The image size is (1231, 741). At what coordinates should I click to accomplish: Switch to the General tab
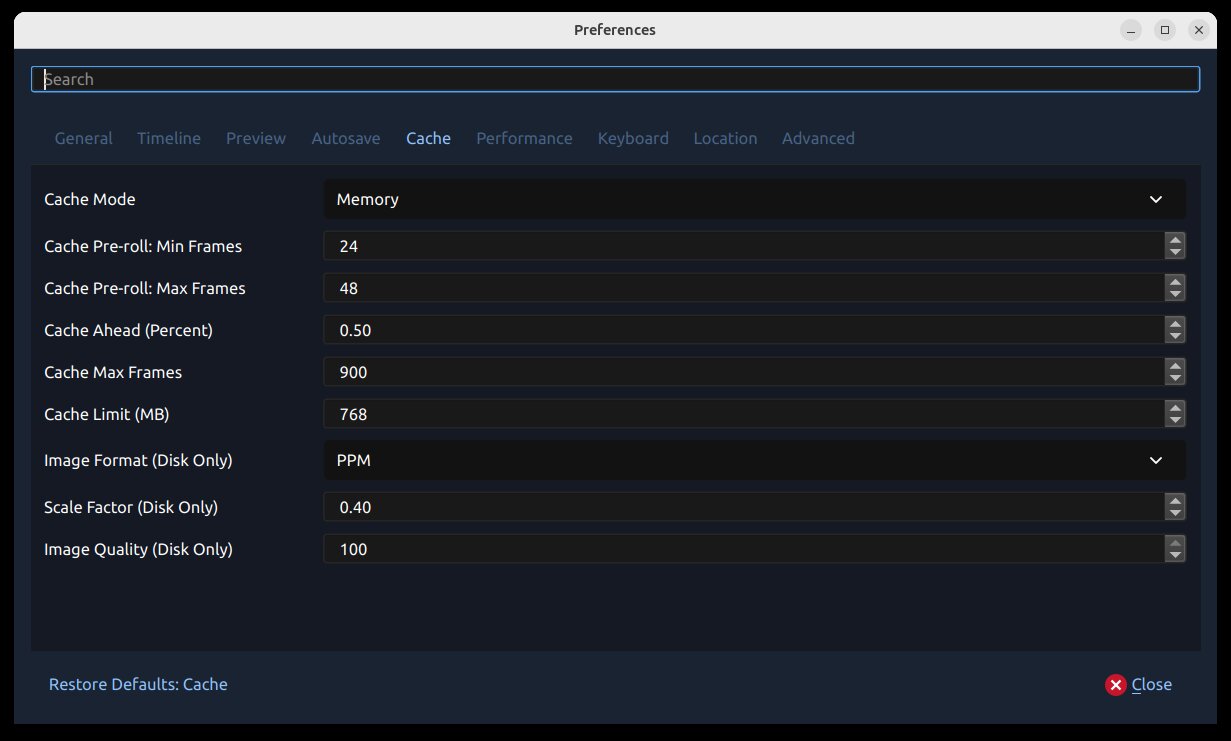(x=83, y=138)
